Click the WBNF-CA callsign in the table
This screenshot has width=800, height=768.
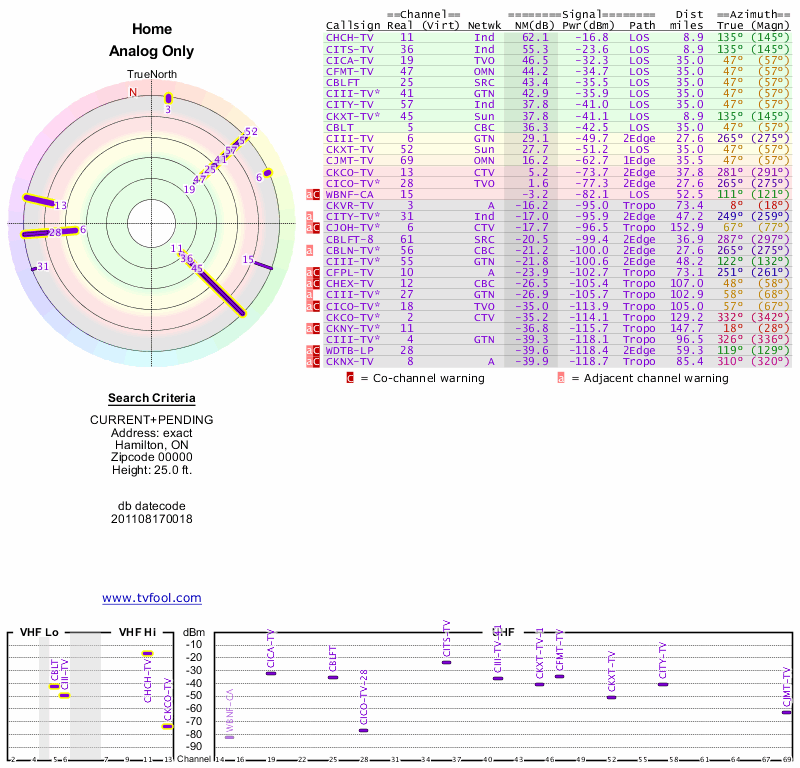[x=350, y=194]
